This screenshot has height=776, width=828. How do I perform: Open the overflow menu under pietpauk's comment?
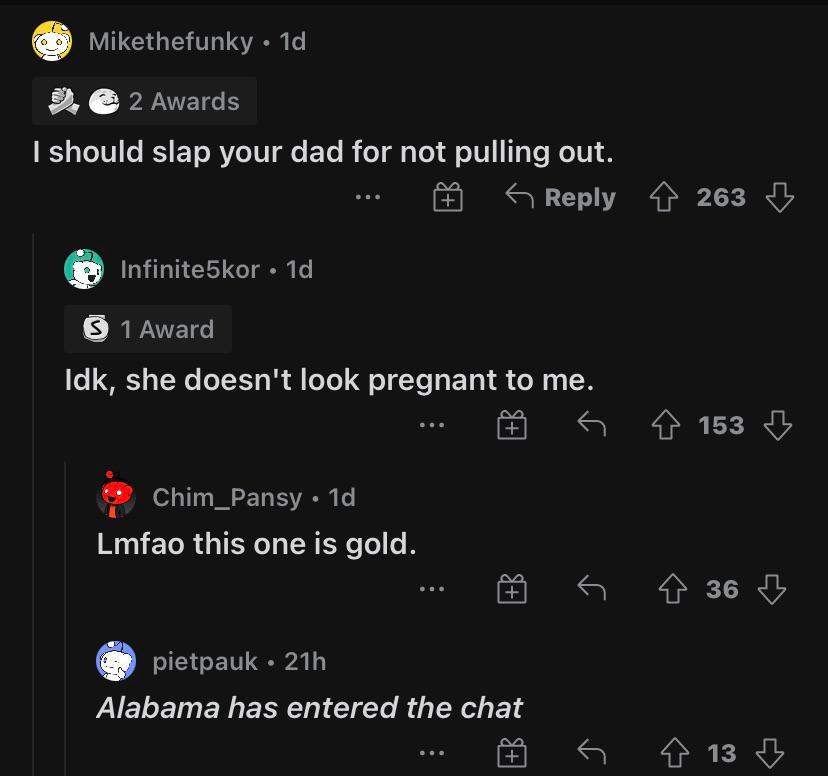[431, 752]
